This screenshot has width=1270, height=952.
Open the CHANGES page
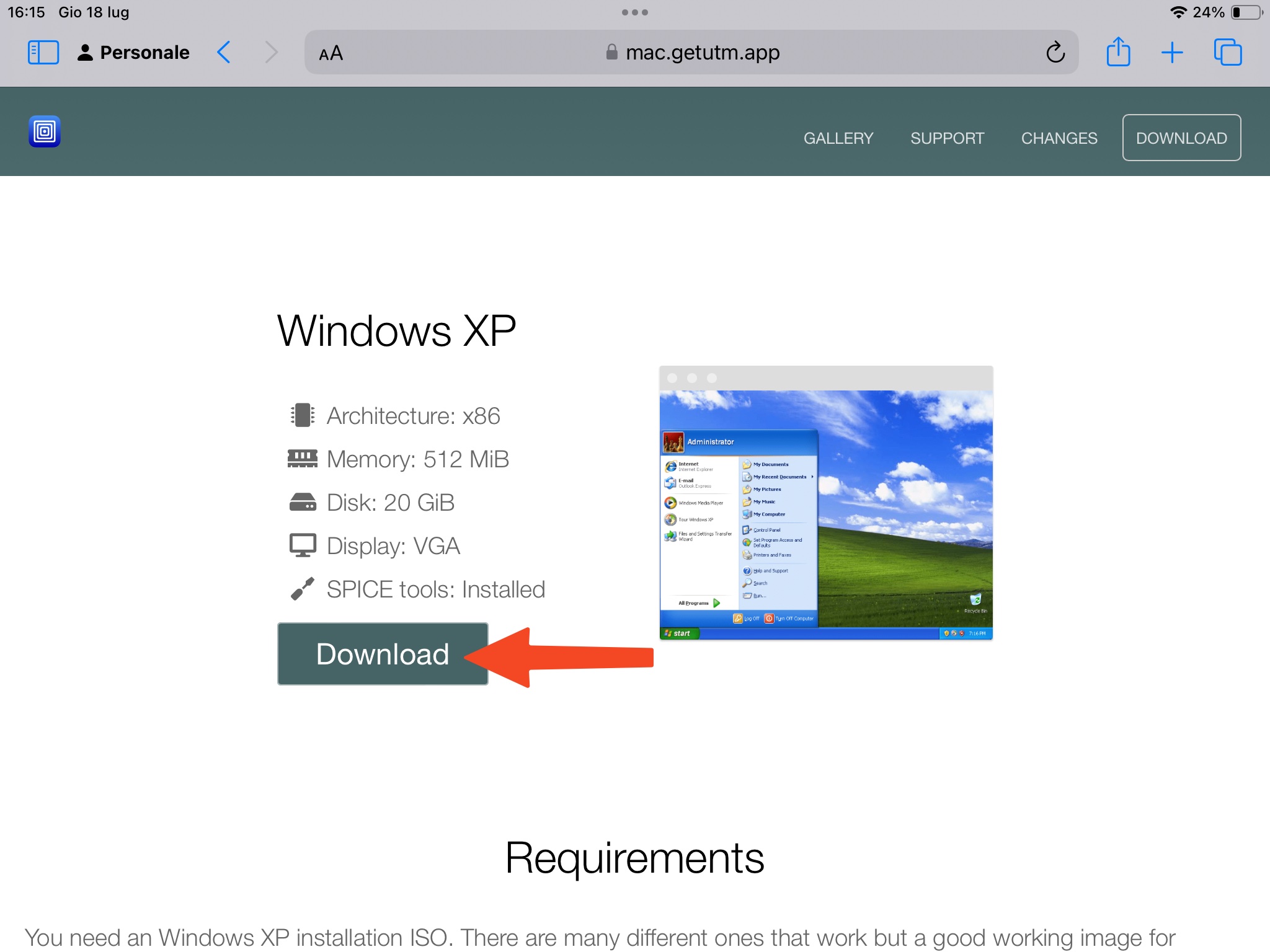pyautogui.click(x=1059, y=138)
